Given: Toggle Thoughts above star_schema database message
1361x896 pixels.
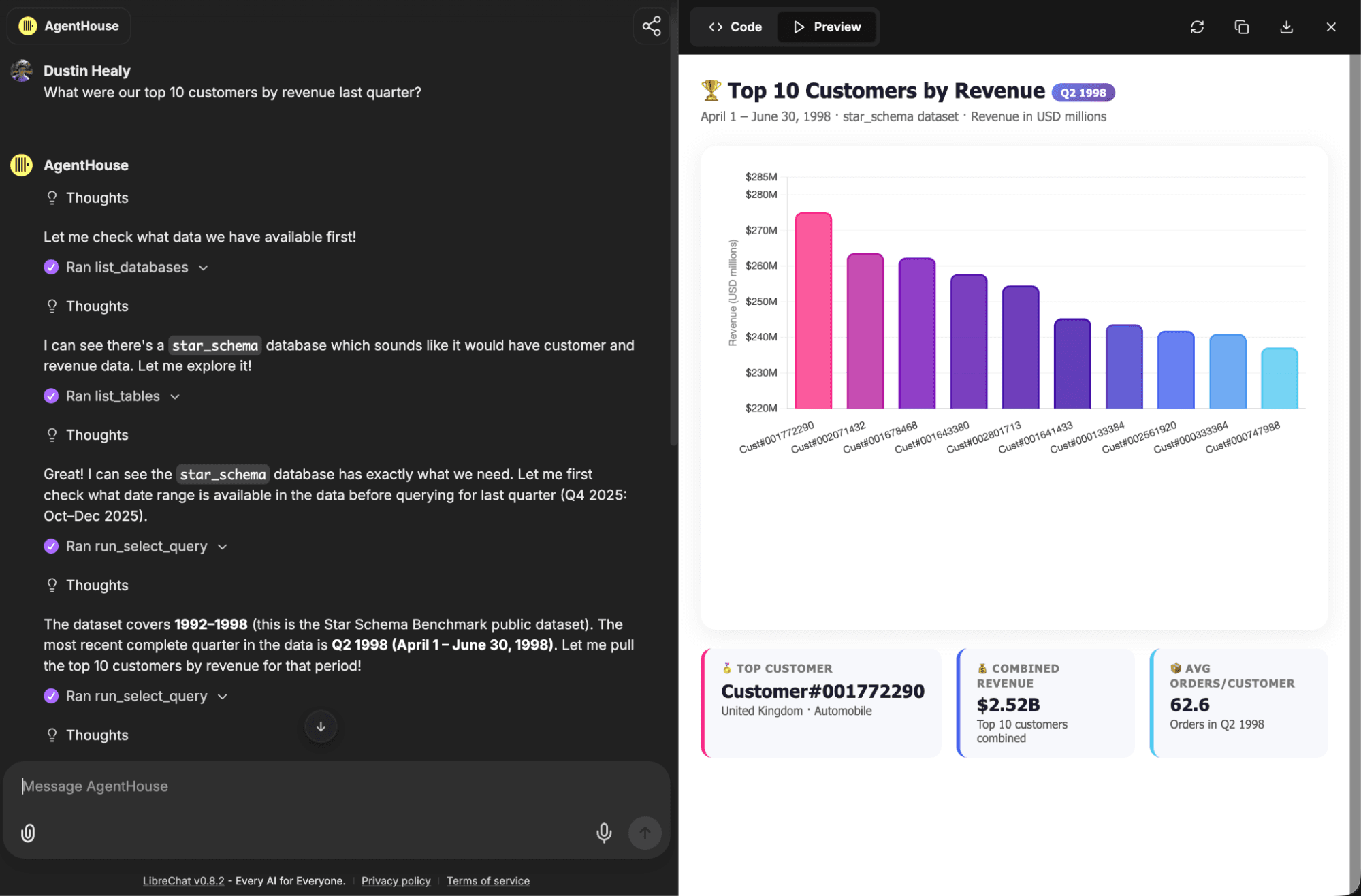Looking at the screenshot, I should point(96,306).
